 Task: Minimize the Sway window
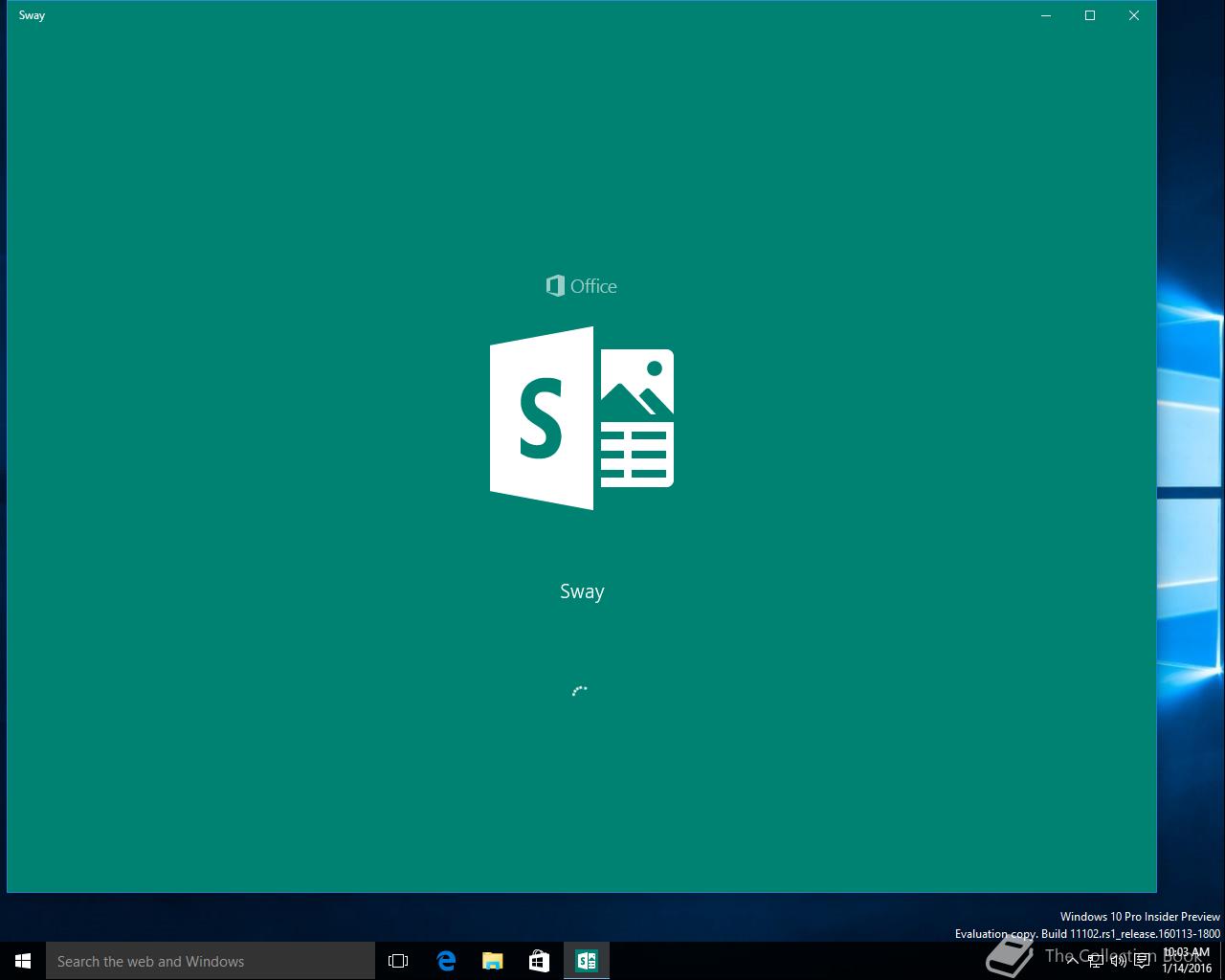[x=1046, y=15]
